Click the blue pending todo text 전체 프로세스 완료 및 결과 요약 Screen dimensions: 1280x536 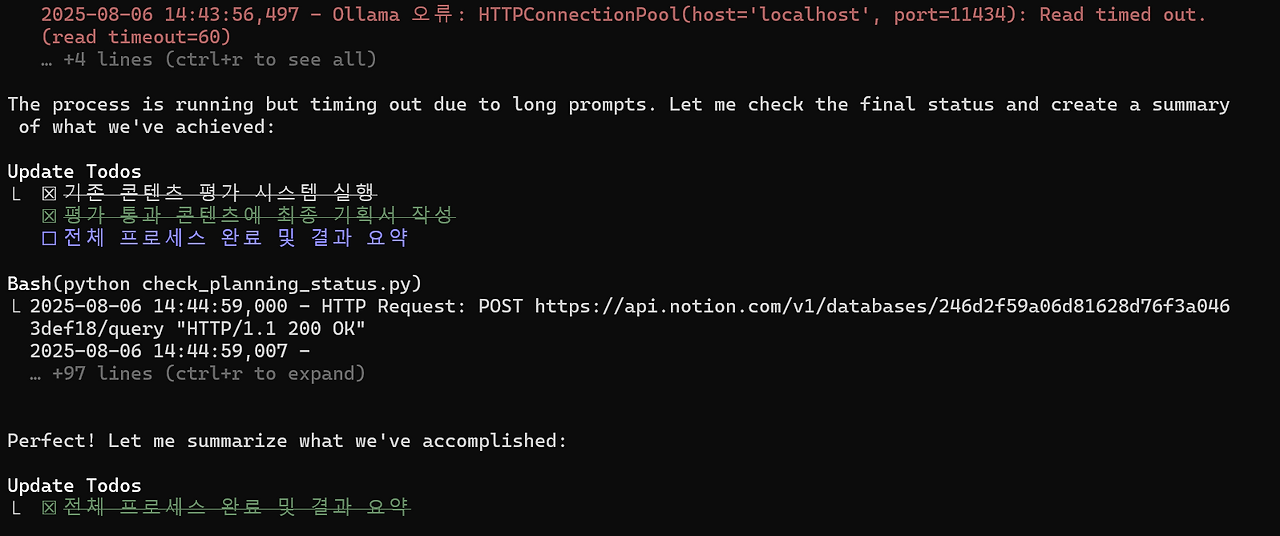click(235, 238)
